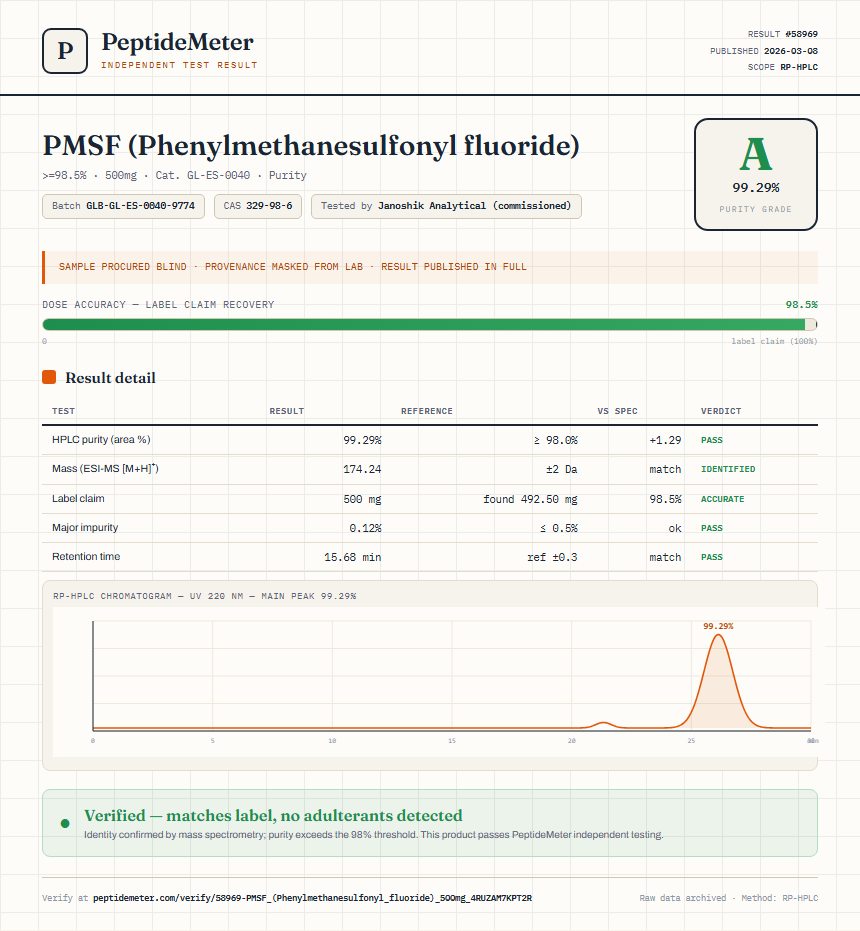This screenshot has height=931, width=860.
Task: Click PASS verdict in Major impurity row
Action: pyautogui.click(x=712, y=528)
